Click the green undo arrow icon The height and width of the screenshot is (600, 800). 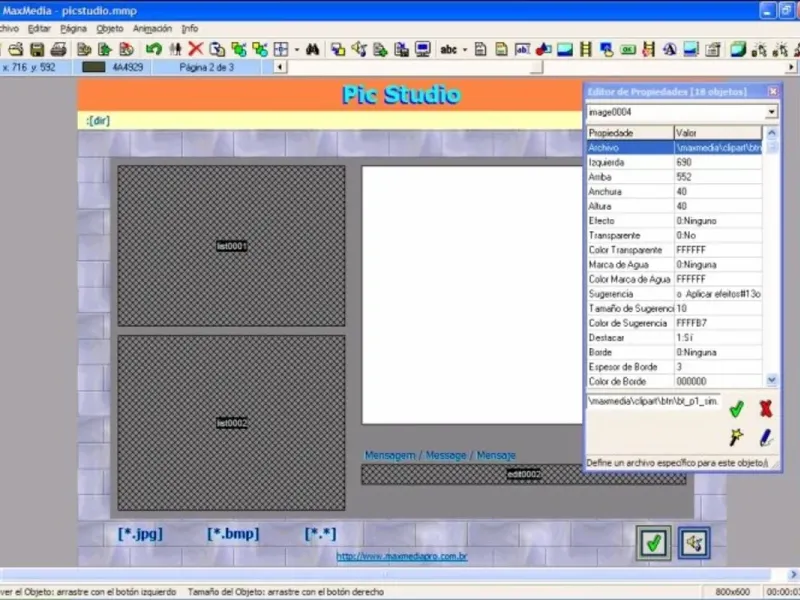click(154, 49)
